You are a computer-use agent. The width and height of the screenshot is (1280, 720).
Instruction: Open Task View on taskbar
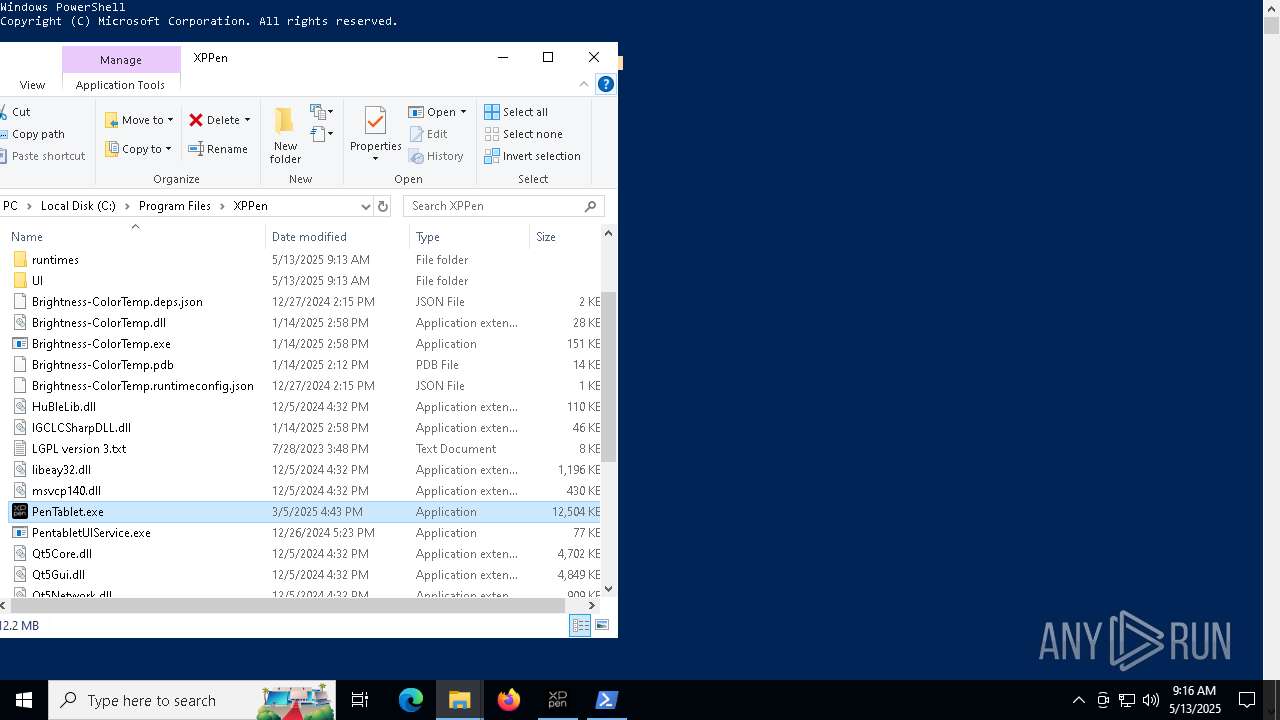click(361, 700)
